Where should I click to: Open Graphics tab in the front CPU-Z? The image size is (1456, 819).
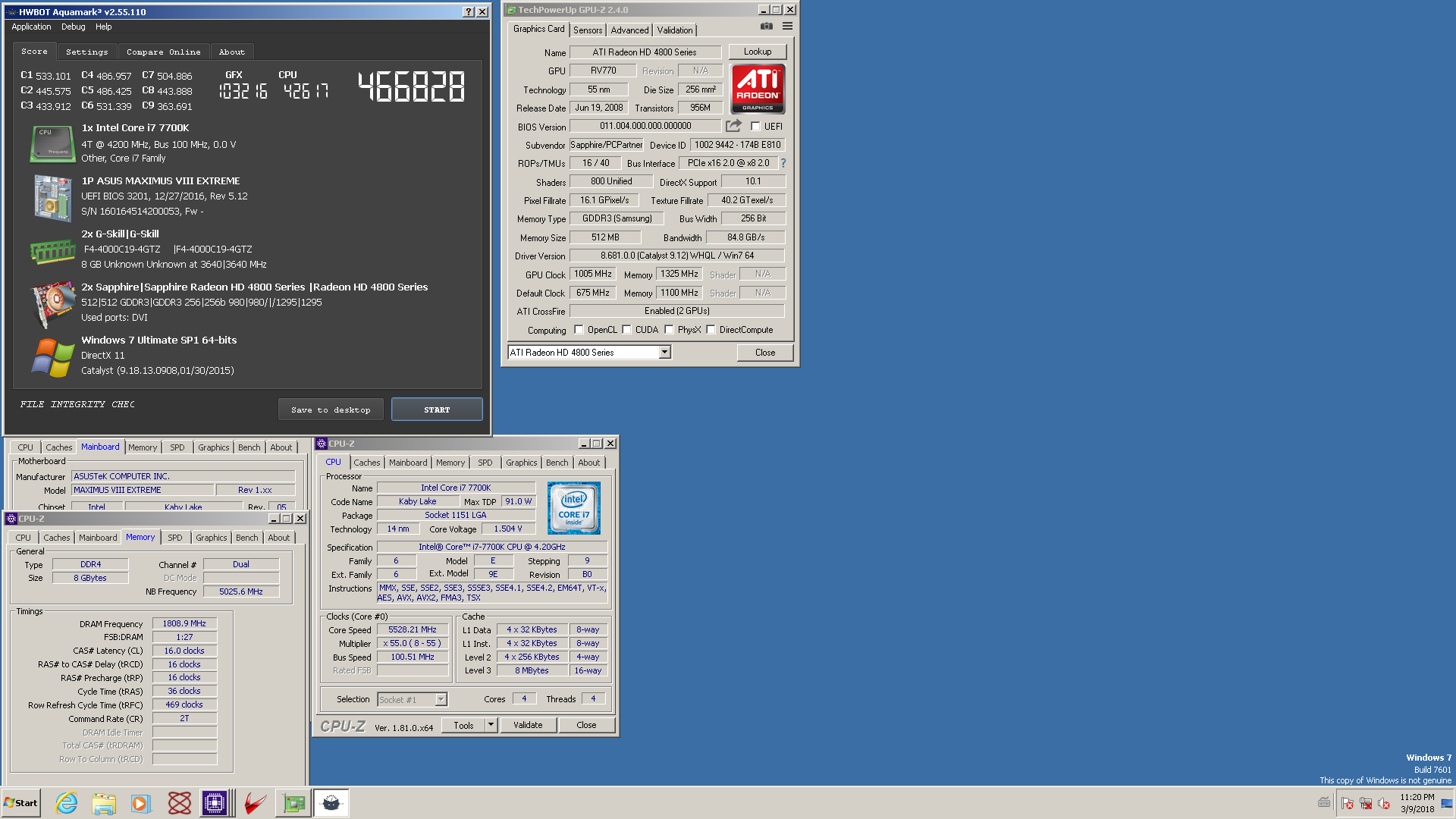pos(521,463)
